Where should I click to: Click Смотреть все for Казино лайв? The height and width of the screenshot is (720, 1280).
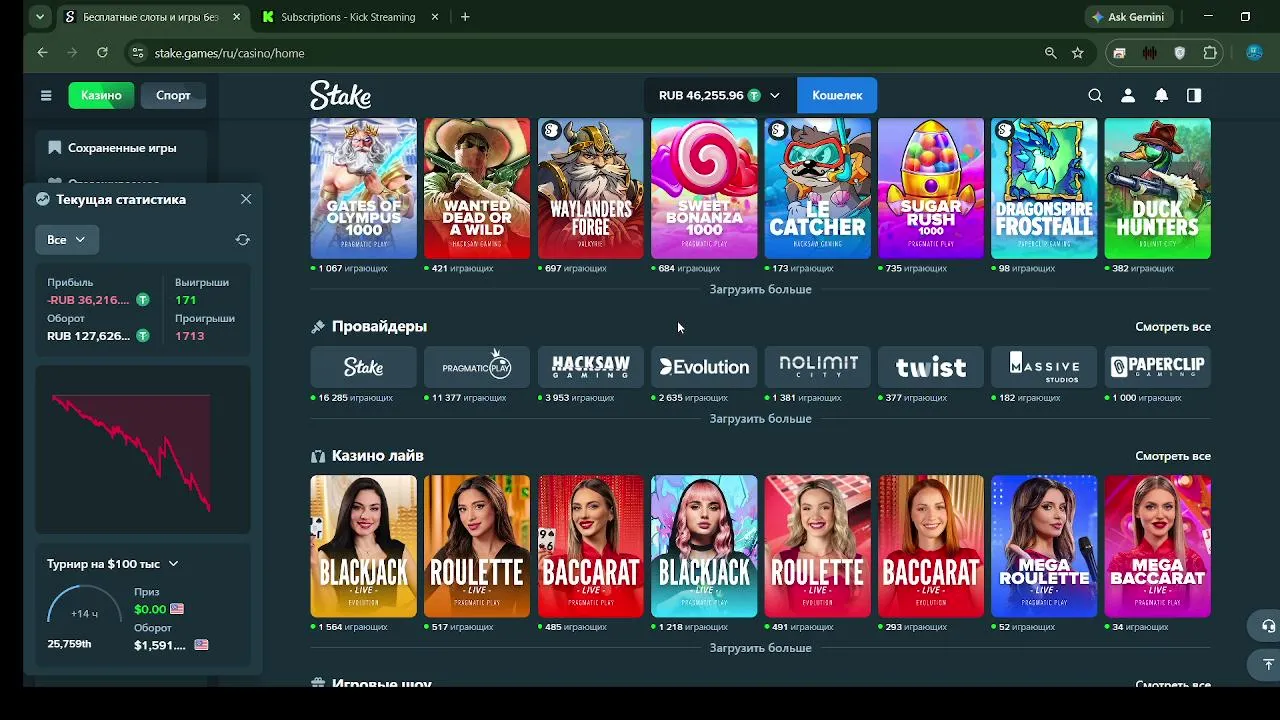[1173, 456]
